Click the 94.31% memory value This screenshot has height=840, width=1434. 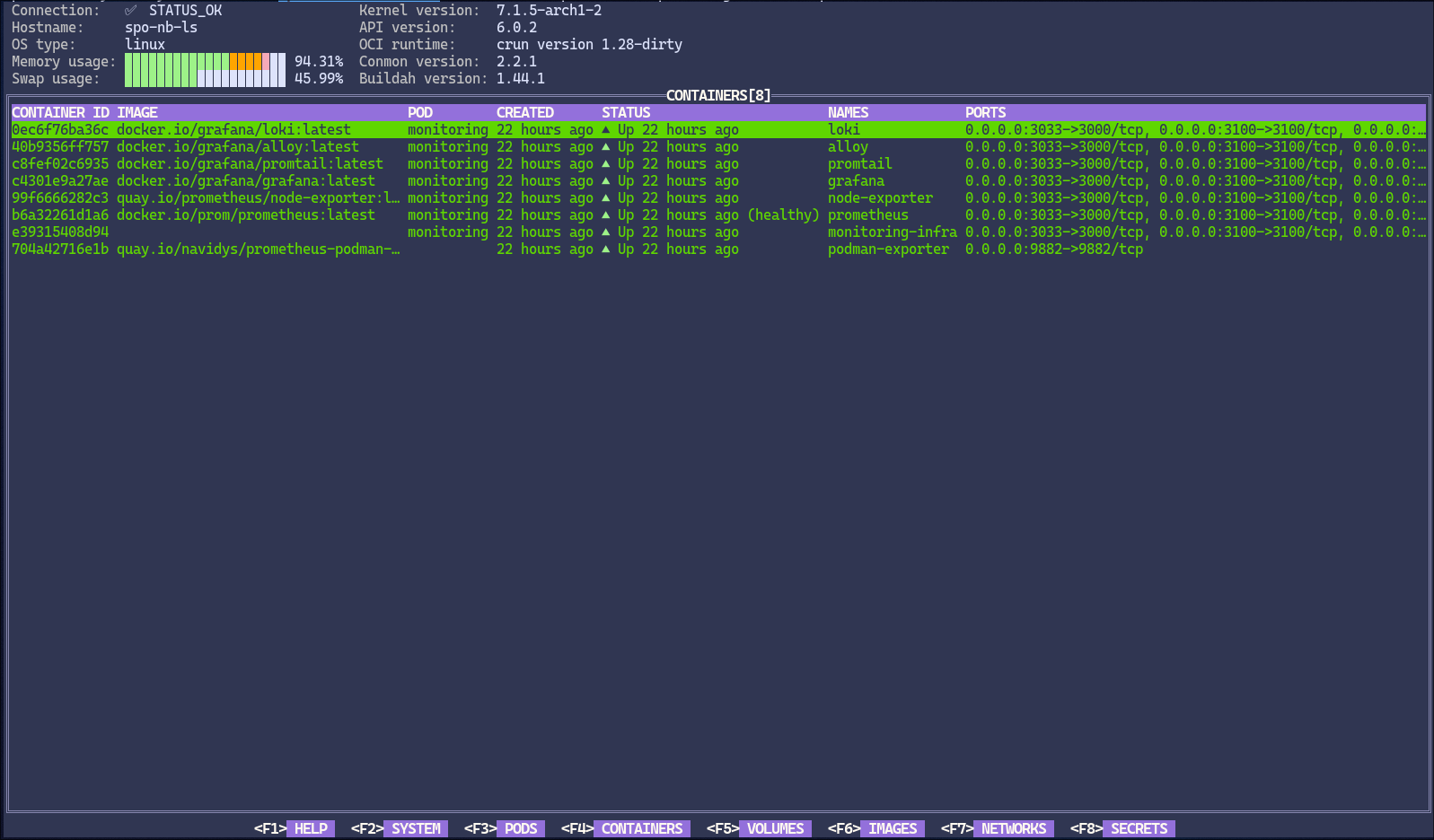pyautogui.click(x=319, y=61)
